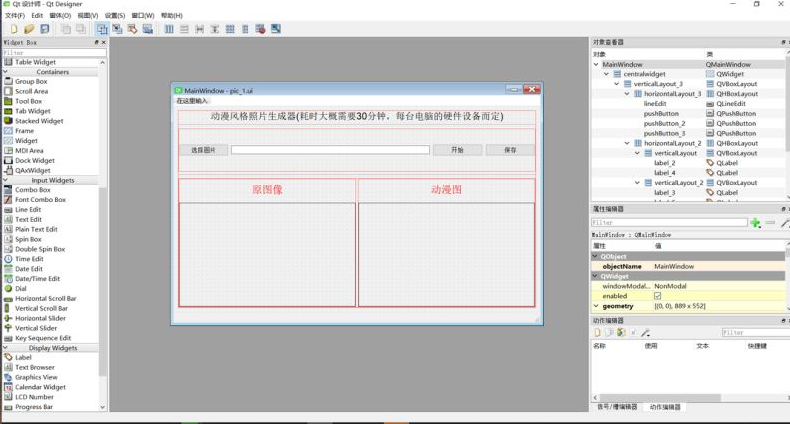Screen dimensions: 790x424
Task: Click New action icon in action editor
Action: pyautogui.click(x=598, y=332)
